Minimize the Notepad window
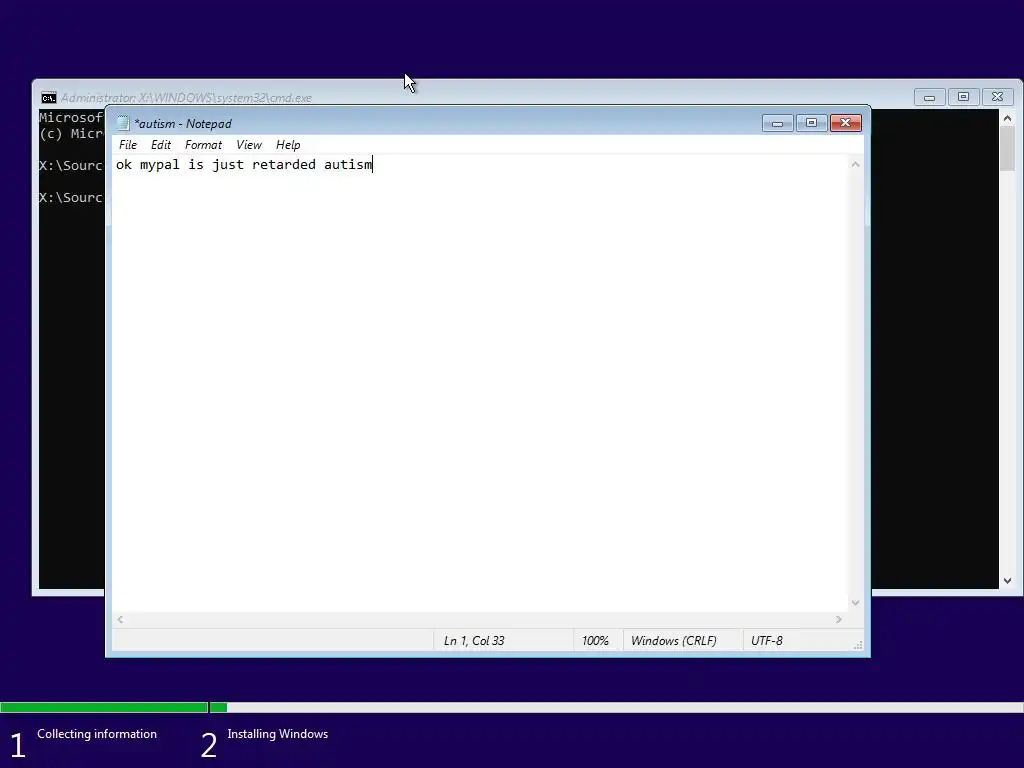This screenshot has width=1024, height=768. 777,123
